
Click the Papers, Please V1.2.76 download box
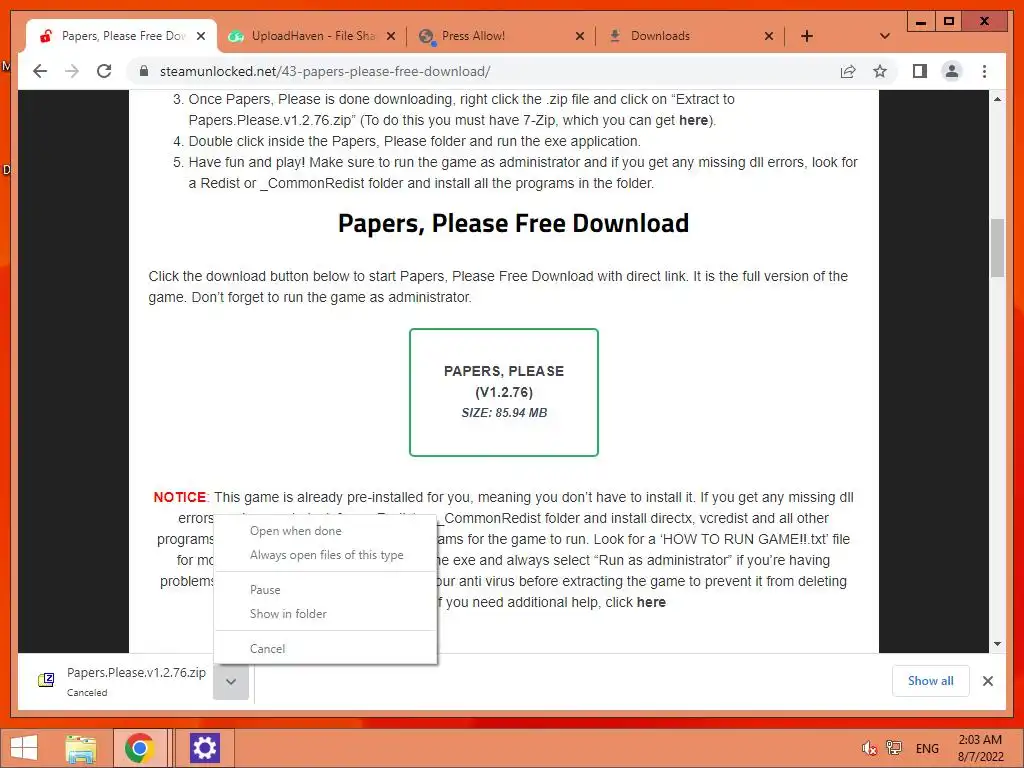tap(504, 392)
